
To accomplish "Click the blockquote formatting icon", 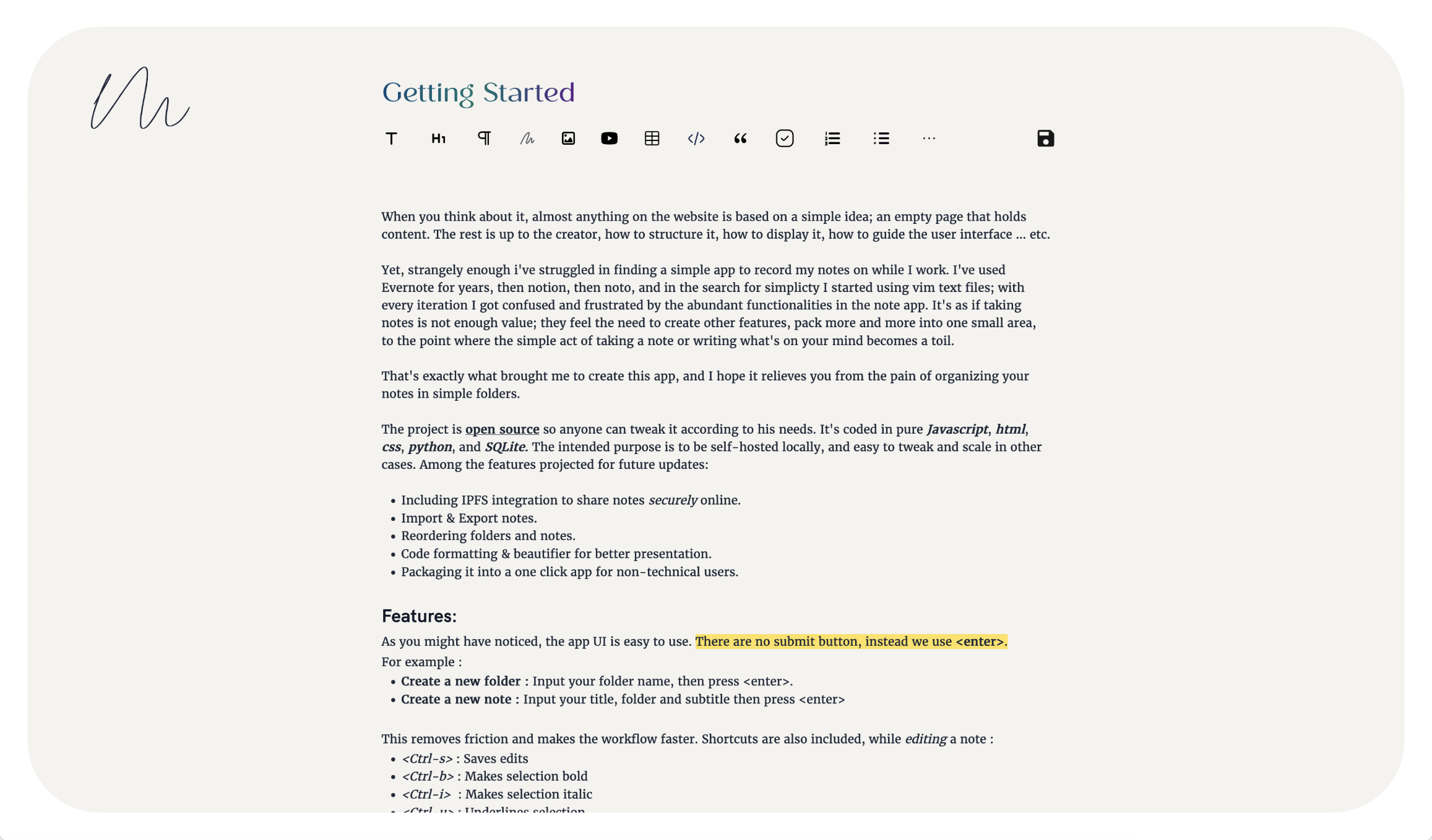I will tap(740, 138).
